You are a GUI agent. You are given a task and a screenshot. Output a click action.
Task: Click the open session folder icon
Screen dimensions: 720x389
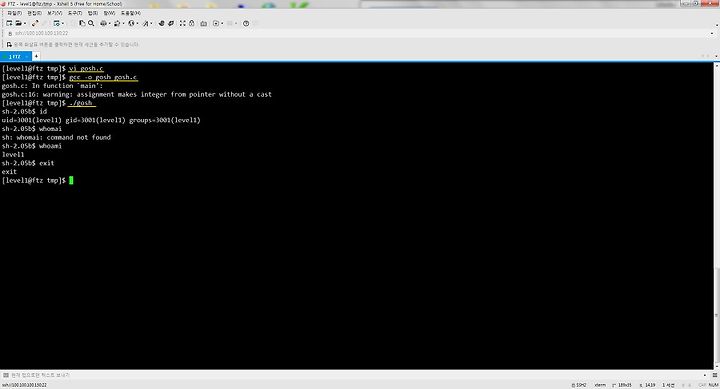18,23
